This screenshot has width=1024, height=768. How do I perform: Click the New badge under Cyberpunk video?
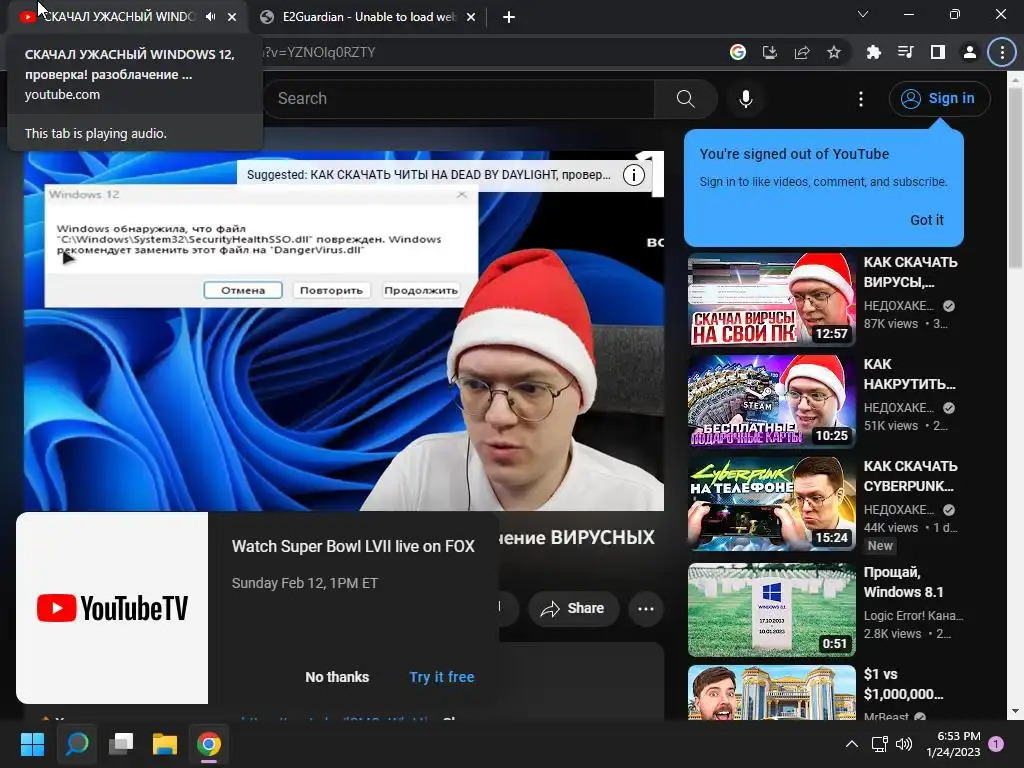click(880, 546)
